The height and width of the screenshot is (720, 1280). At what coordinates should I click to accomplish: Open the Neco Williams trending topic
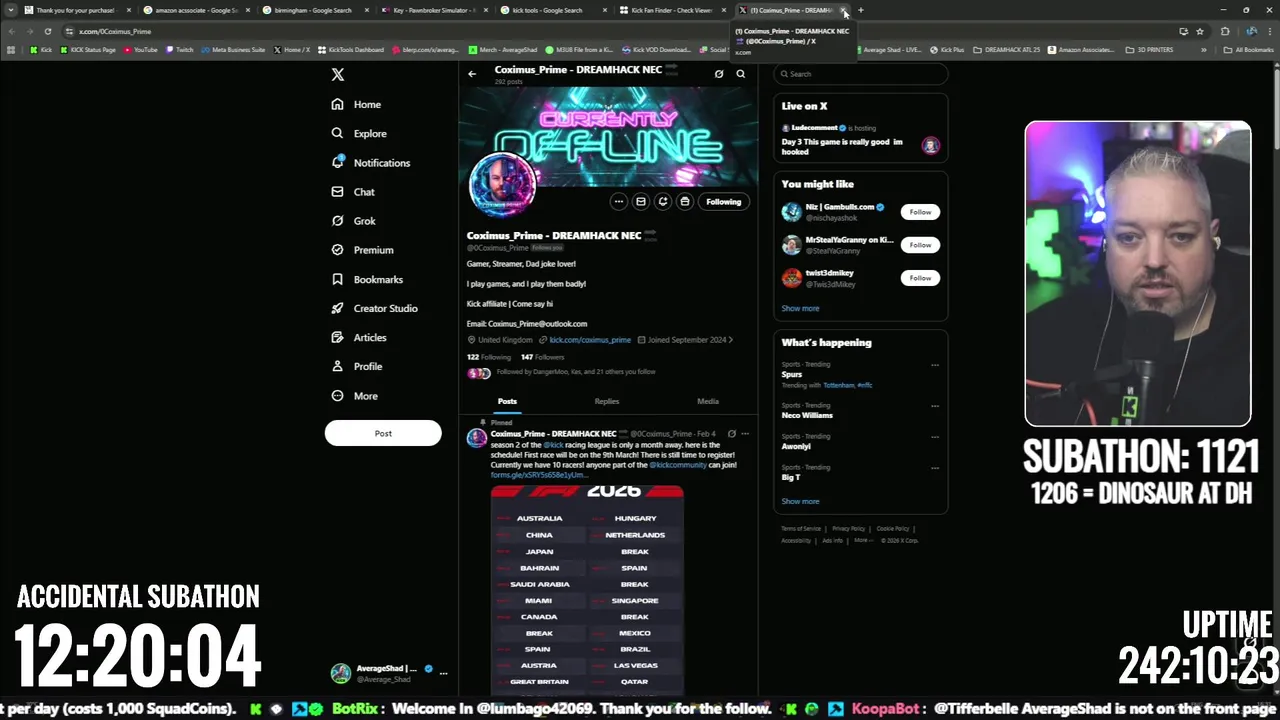[x=807, y=415]
